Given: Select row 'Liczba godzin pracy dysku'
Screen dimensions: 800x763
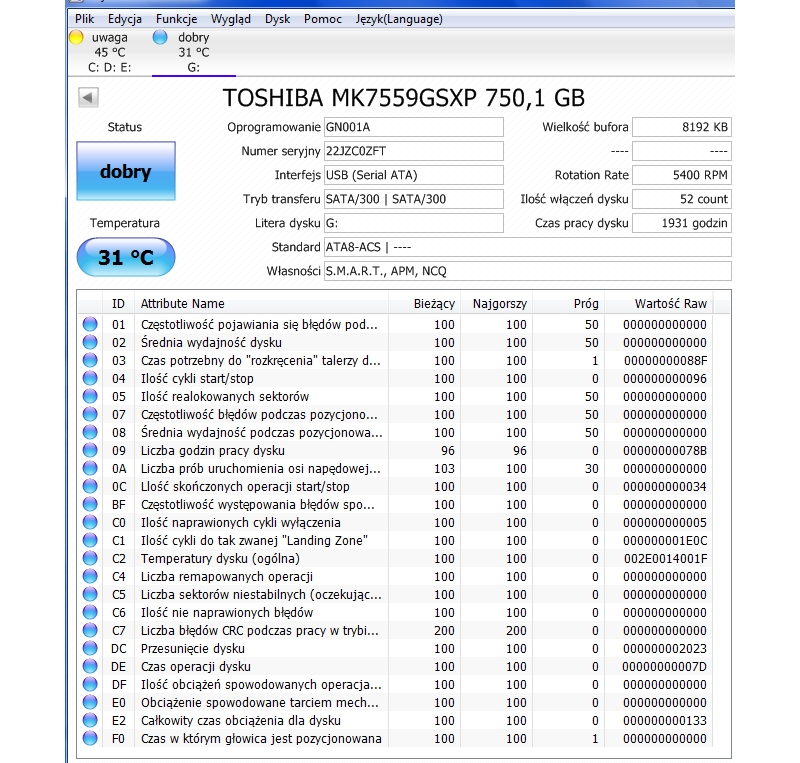Looking at the screenshot, I should pyautogui.click(x=396, y=450).
